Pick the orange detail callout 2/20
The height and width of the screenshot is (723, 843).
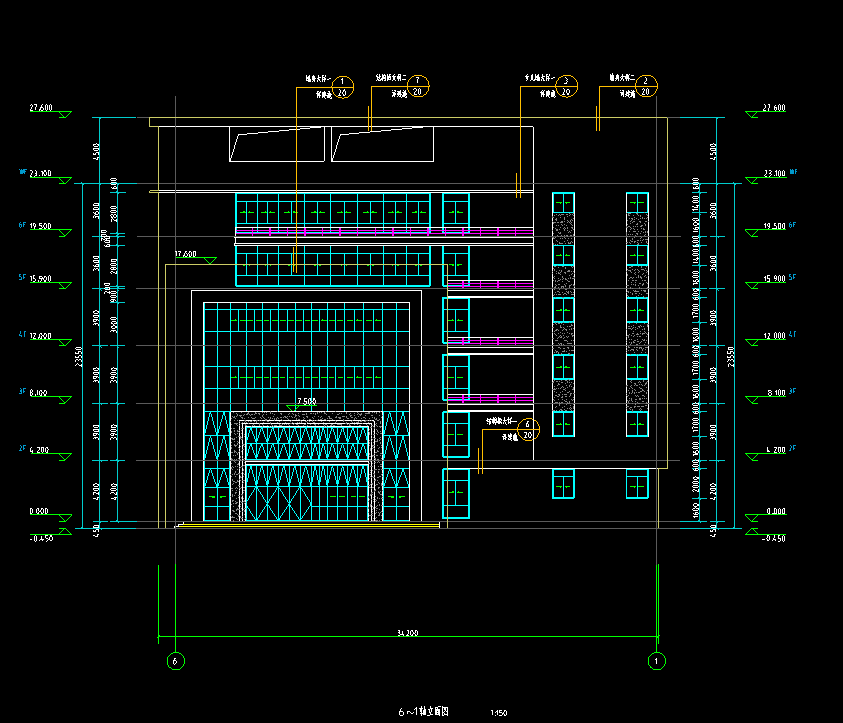tap(646, 87)
